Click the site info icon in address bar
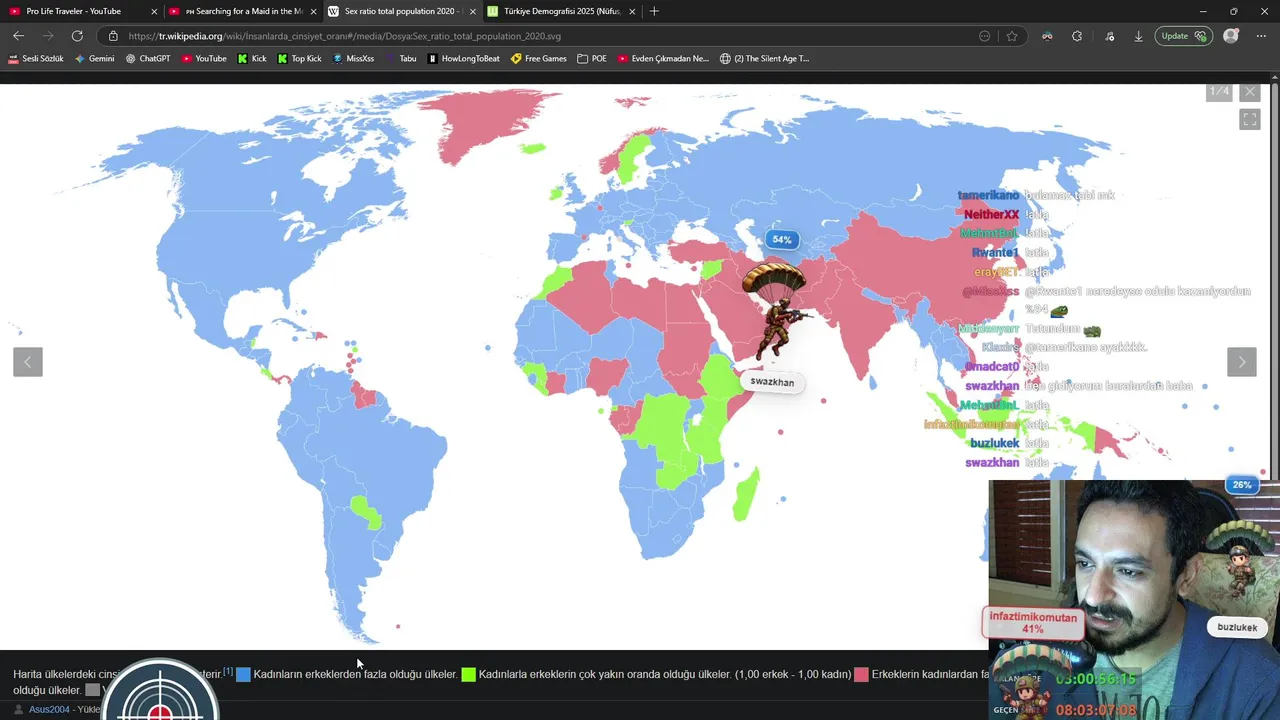This screenshot has width=1280, height=720. point(113,36)
